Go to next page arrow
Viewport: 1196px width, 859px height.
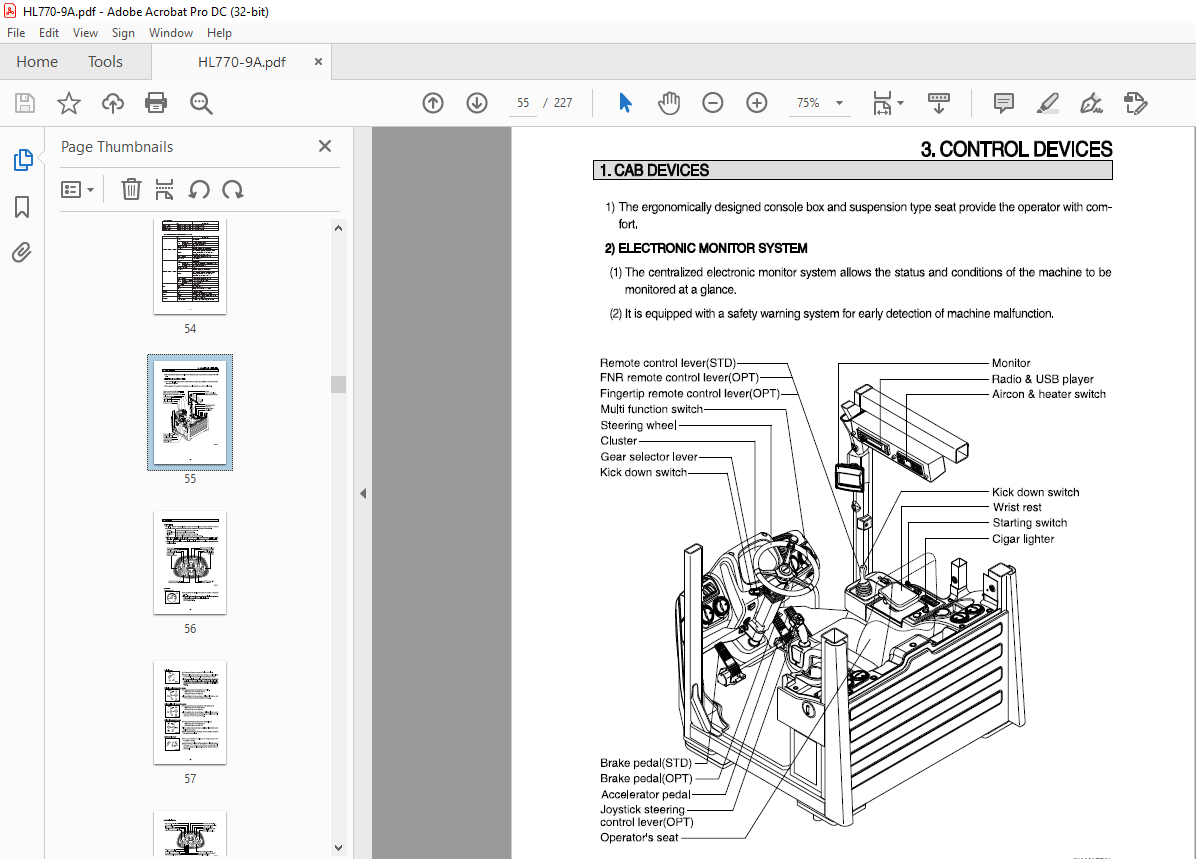click(477, 103)
